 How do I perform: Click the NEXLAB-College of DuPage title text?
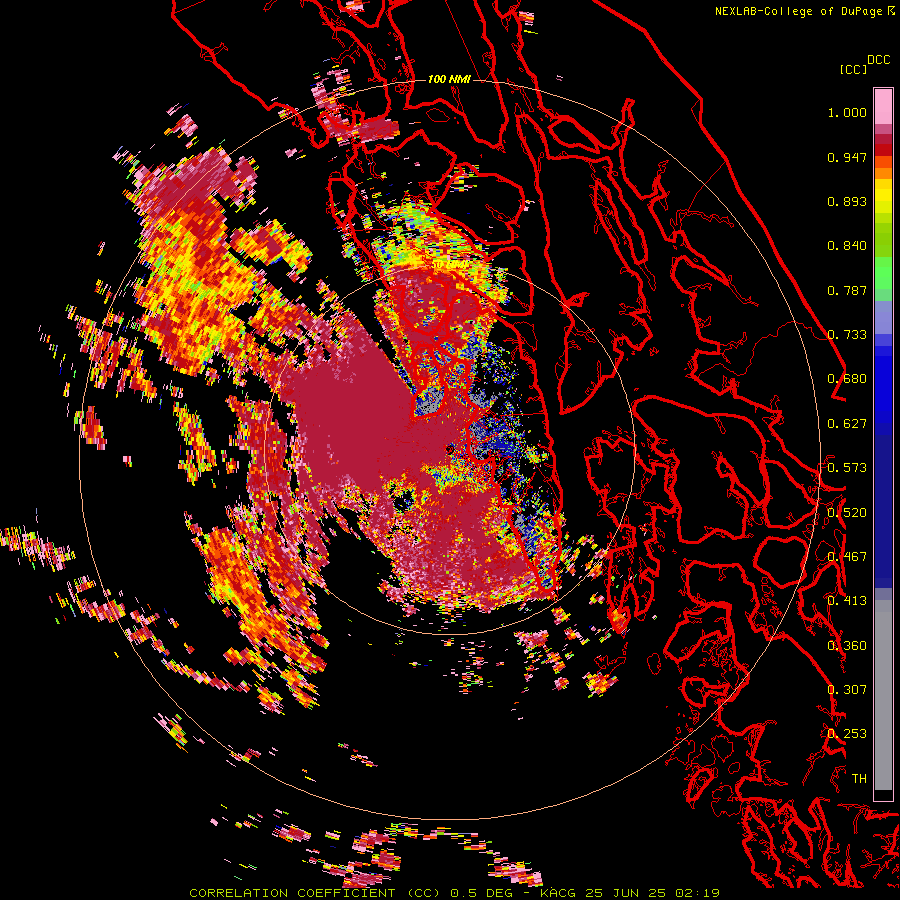(x=800, y=11)
